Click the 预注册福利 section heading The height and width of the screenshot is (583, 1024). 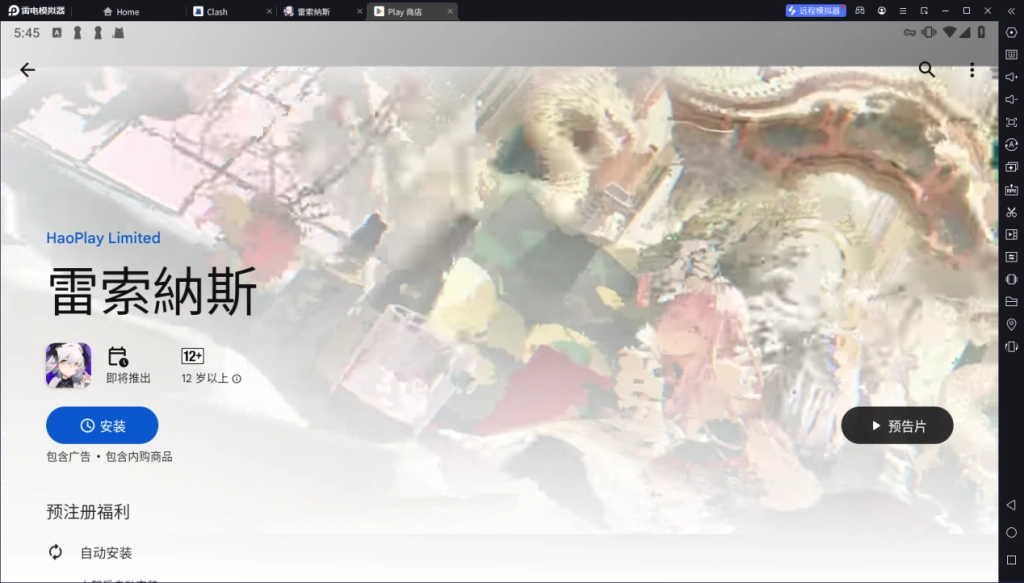88,512
